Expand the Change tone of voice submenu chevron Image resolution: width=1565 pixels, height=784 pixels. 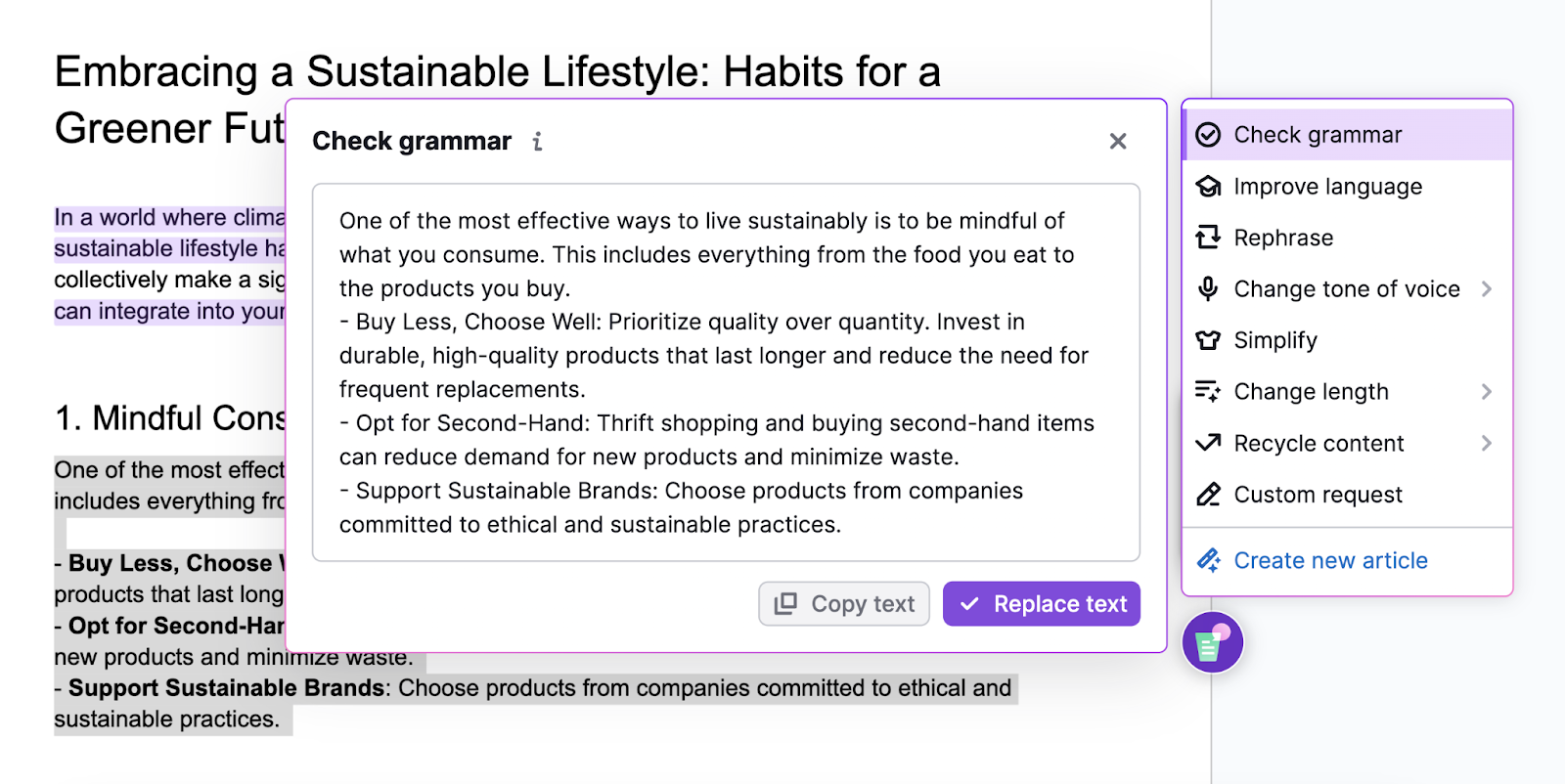(1487, 288)
